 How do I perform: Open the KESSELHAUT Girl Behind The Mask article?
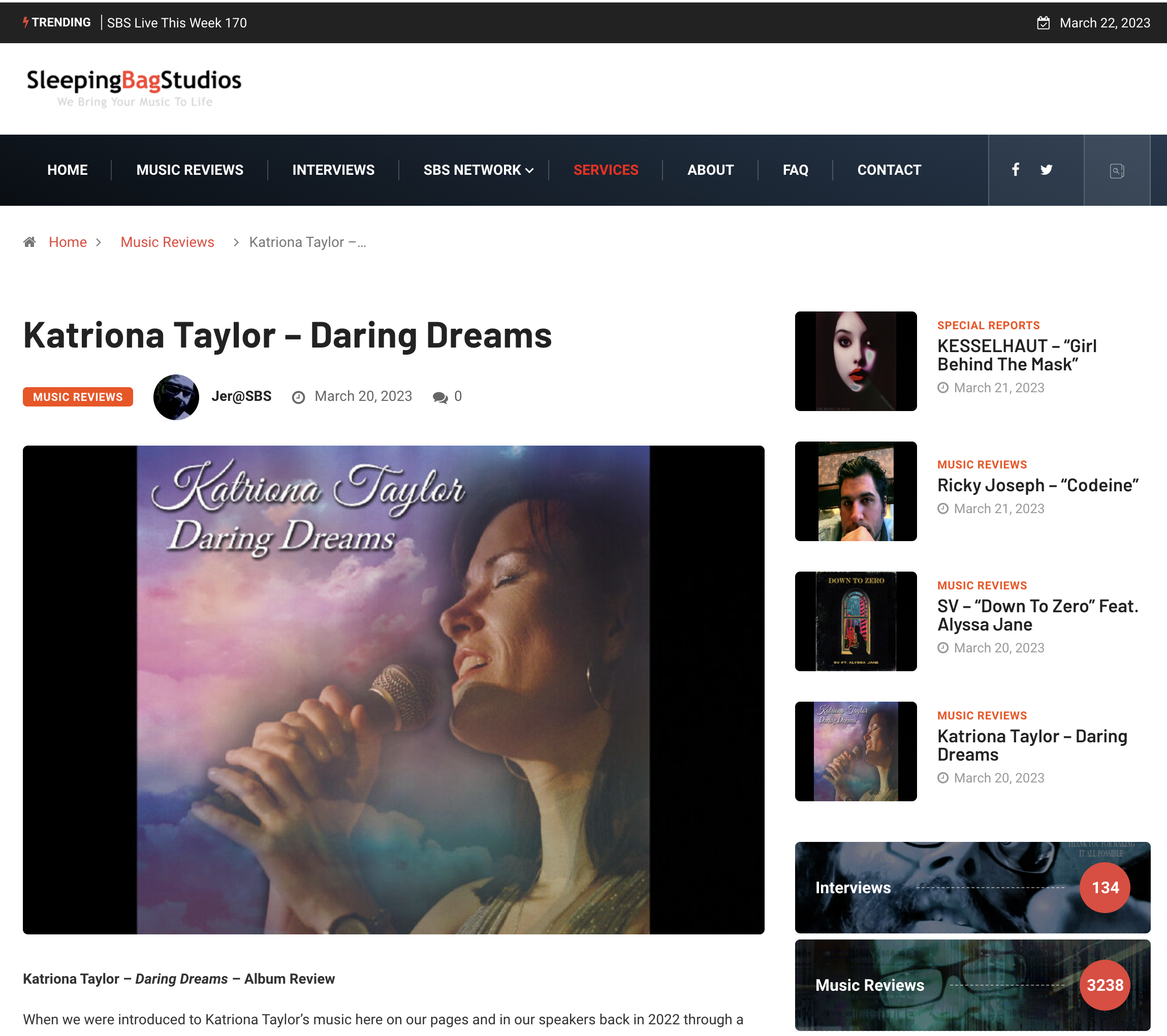[1016, 355]
